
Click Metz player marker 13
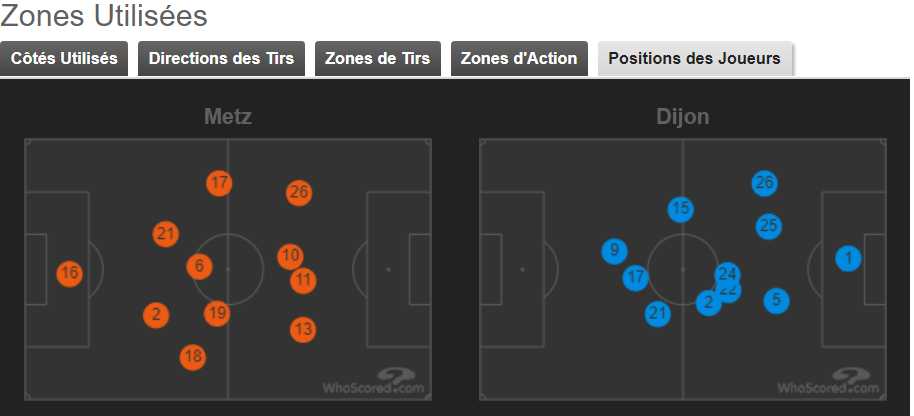pos(303,330)
